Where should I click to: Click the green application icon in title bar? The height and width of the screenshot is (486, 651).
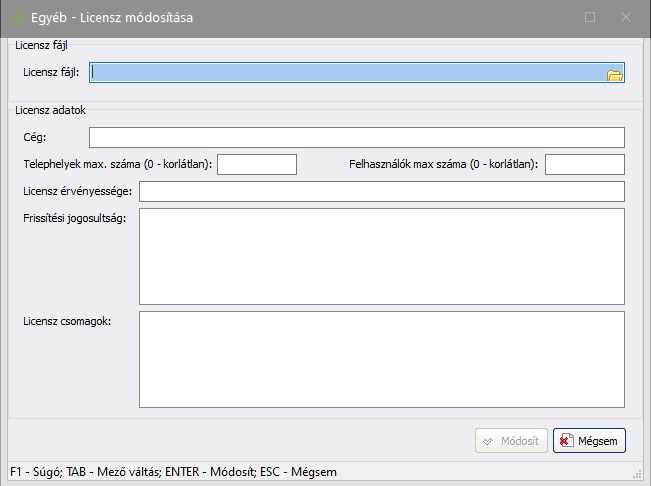click(16, 17)
